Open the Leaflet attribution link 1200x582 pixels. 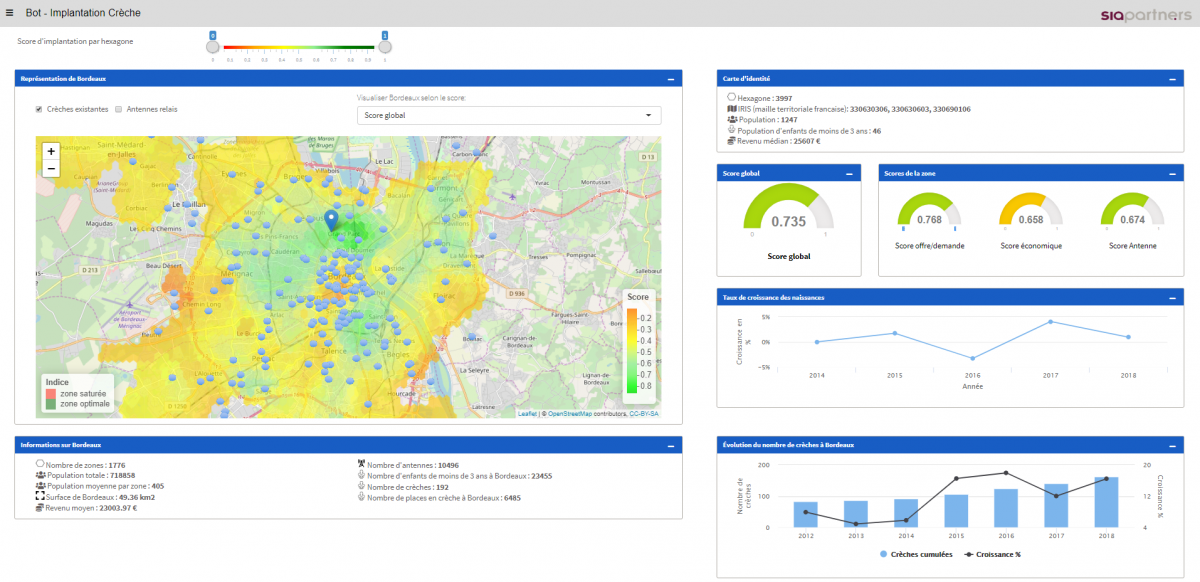tap(526, 413)
